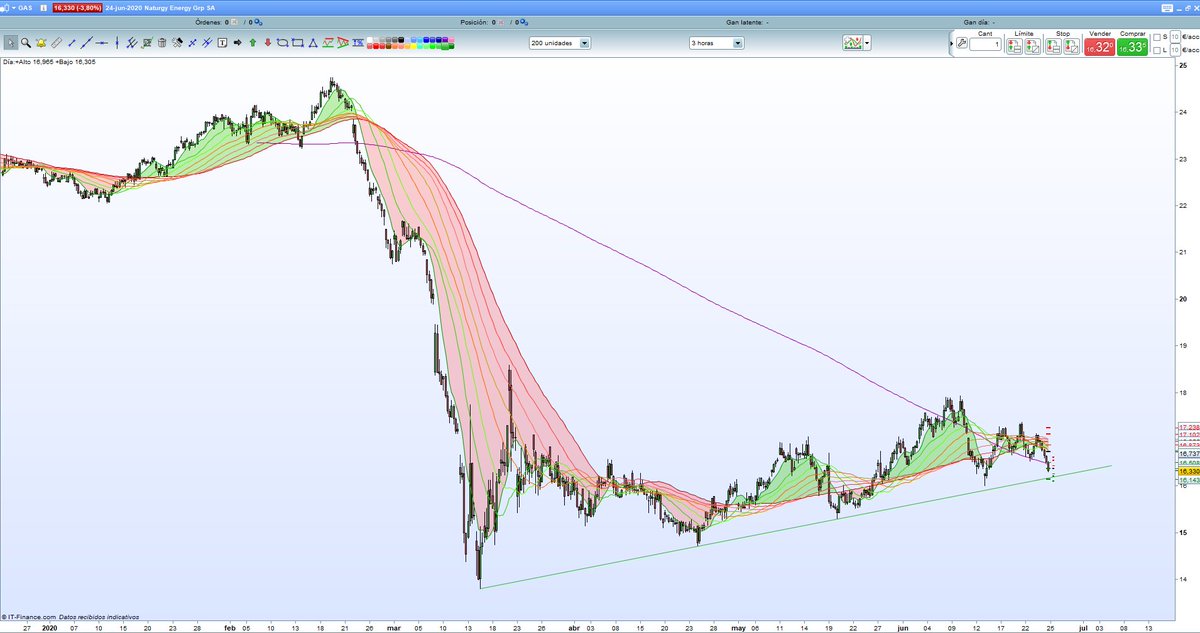Click the Cant quantity input field
Viewport: 1200px width, 633px height.
(984, 43)
